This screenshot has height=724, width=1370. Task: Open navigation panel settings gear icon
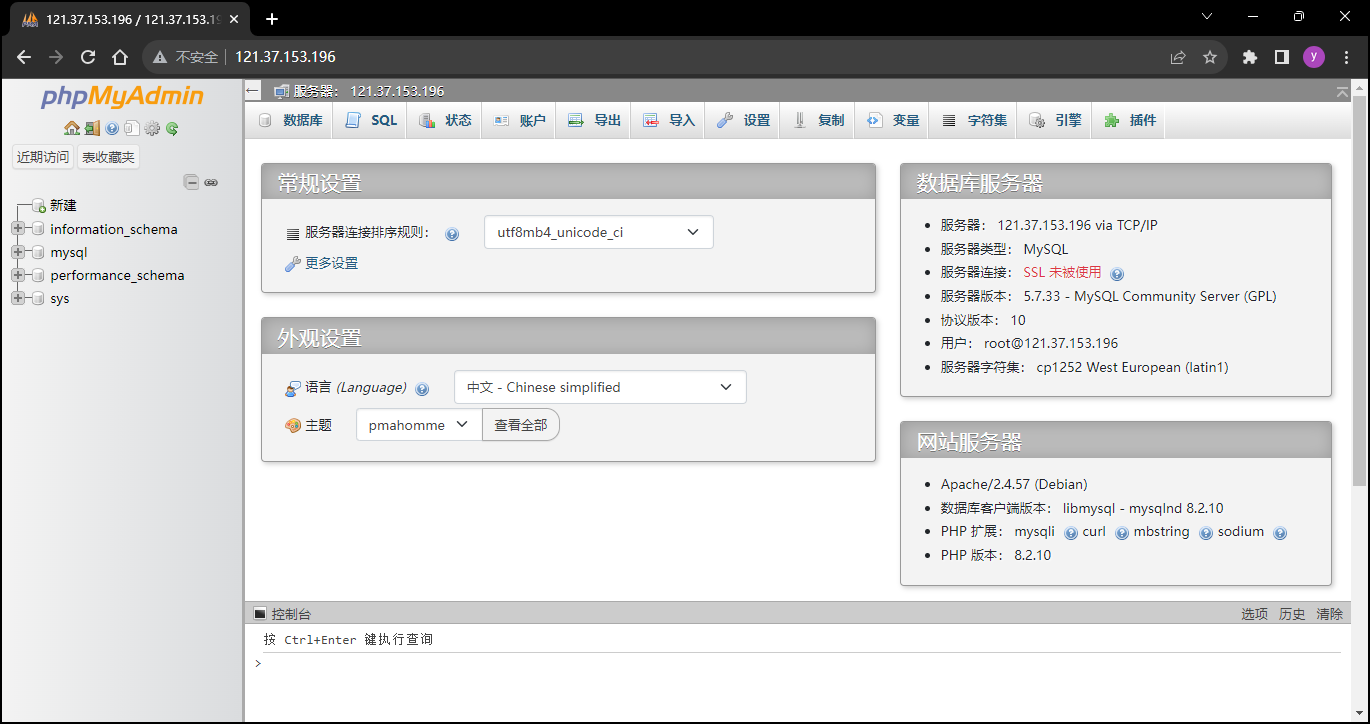tap(152, 128)
